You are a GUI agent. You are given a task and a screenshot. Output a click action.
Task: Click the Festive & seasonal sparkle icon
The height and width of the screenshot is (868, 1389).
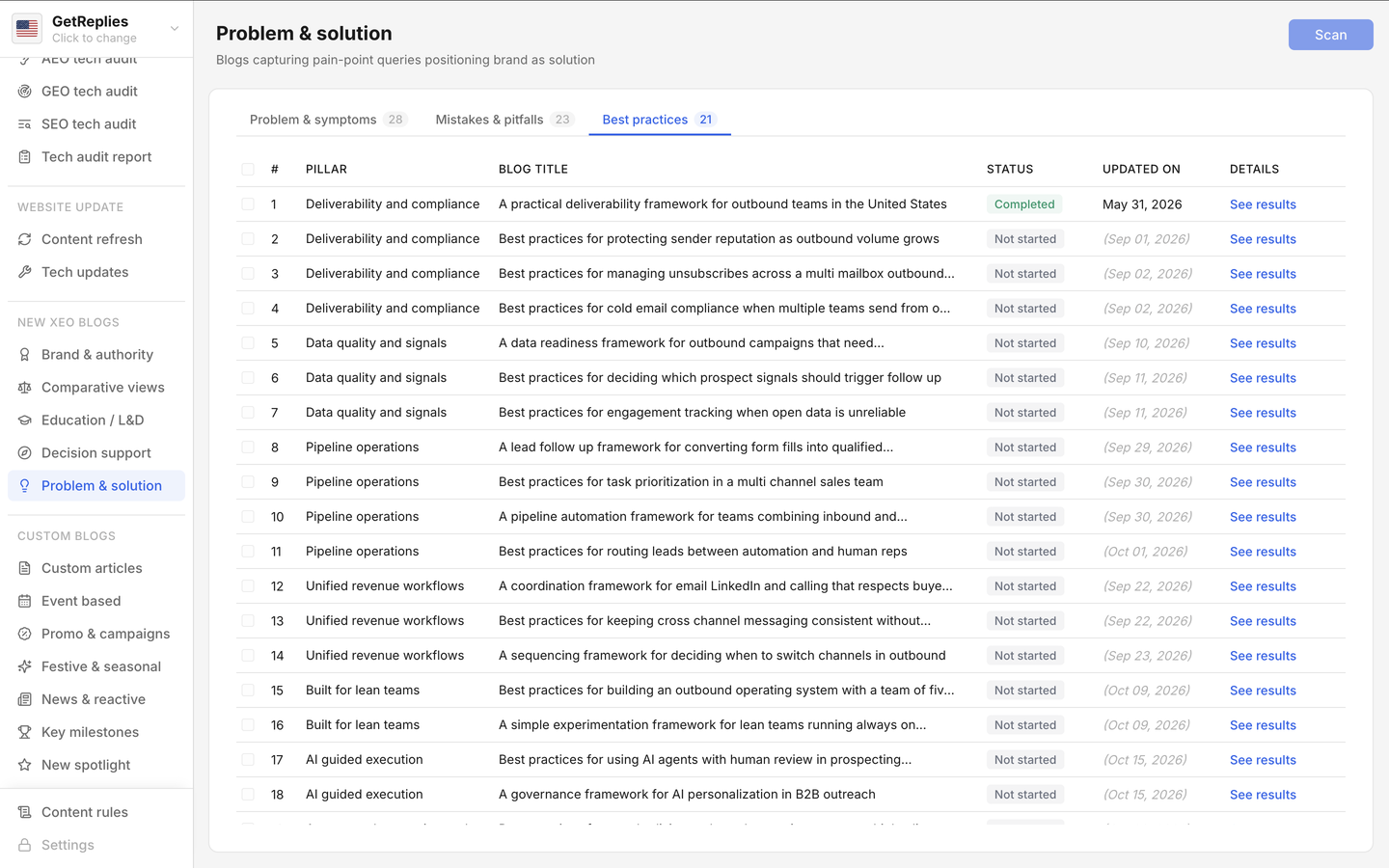click(x=25, y=666)
